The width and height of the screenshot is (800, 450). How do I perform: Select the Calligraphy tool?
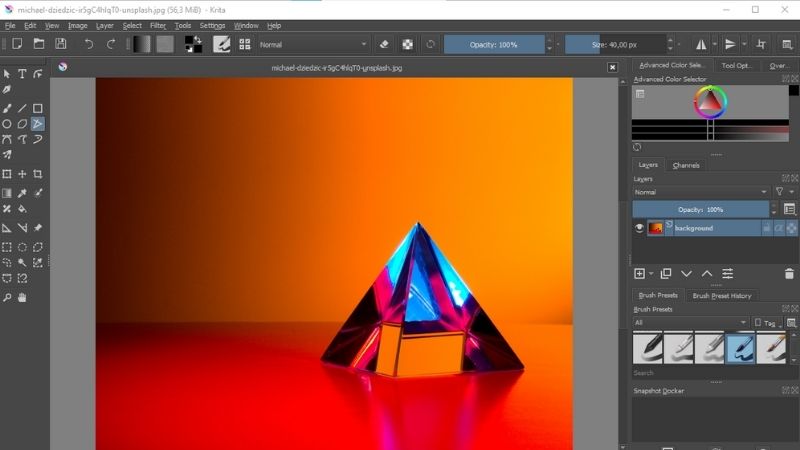pos(7,90)
